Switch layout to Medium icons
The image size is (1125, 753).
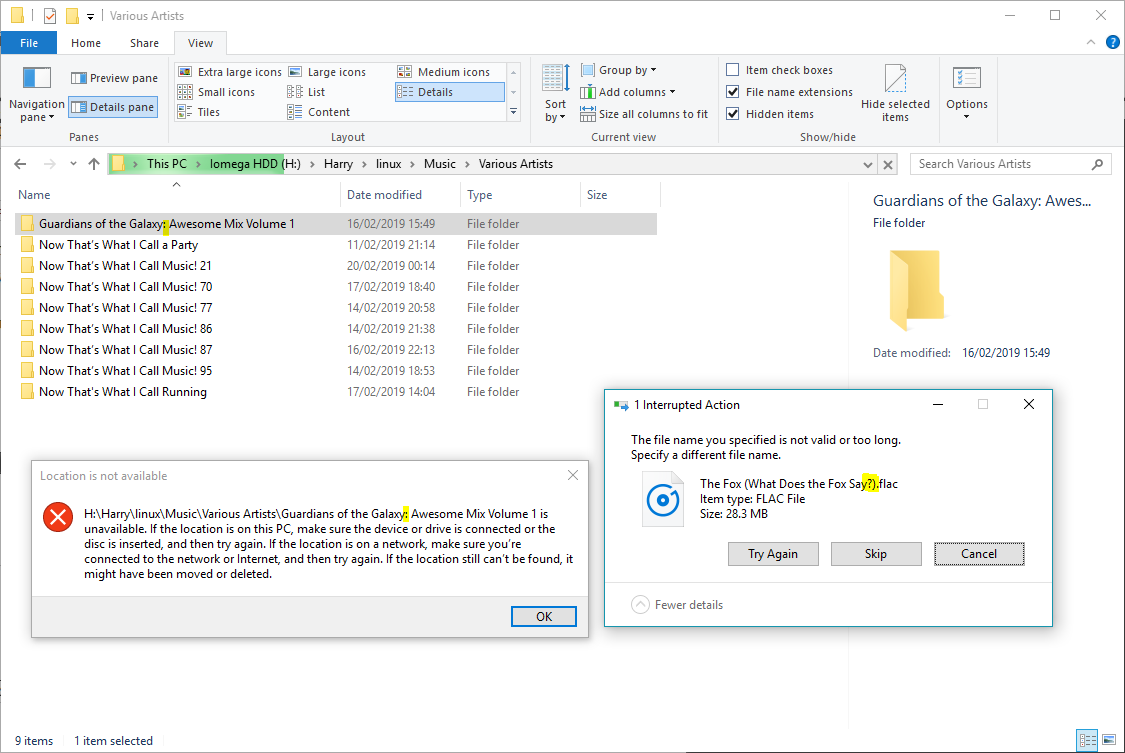tap(443, 72)
